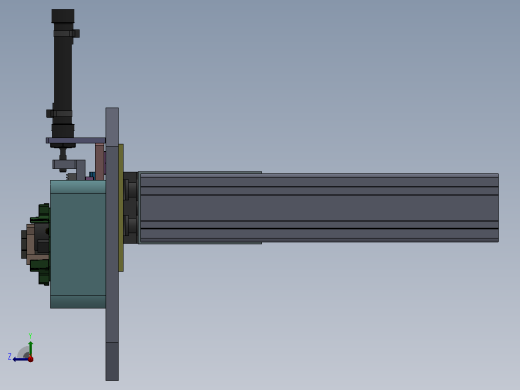The image size is (520, 390).
Task: Select the teal motor housing block
Action: [x=78, y=244]
